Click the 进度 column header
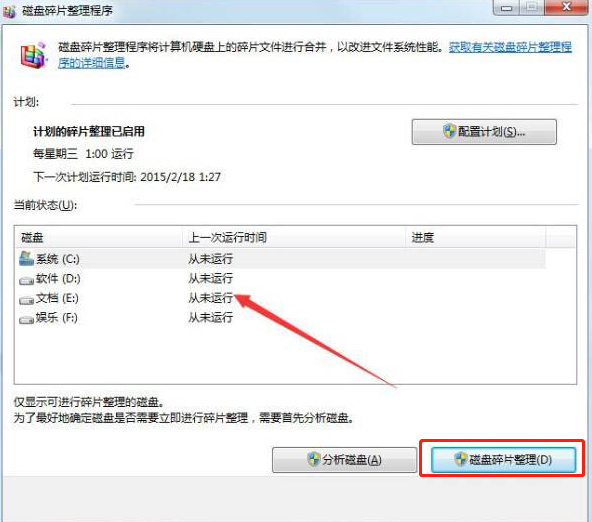 click(x=476, y=237)
